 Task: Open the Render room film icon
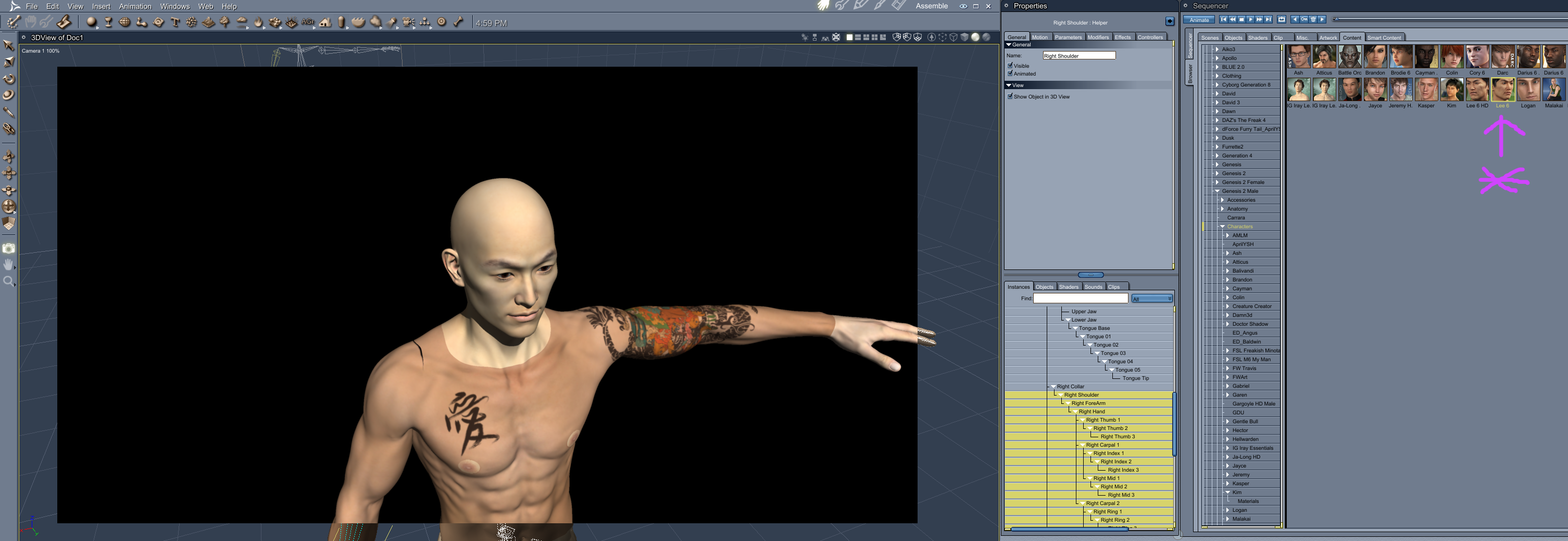898,6
